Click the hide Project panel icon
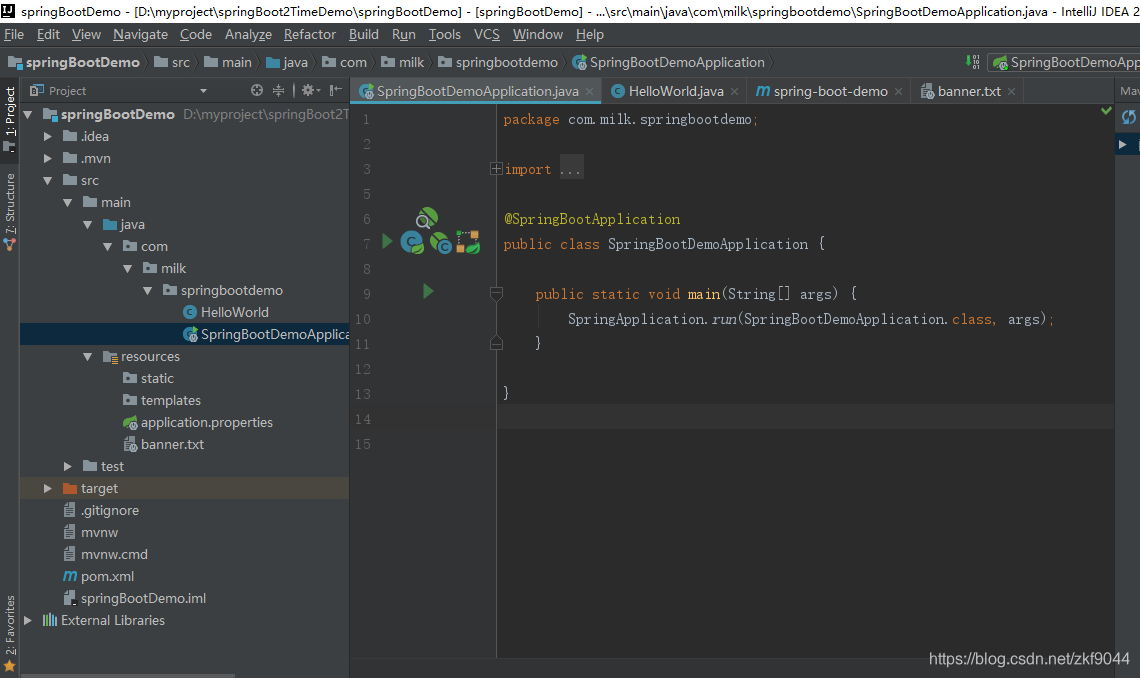This screenshot has width=1140, height=678. pyautogui.click(x=335, y=90)
